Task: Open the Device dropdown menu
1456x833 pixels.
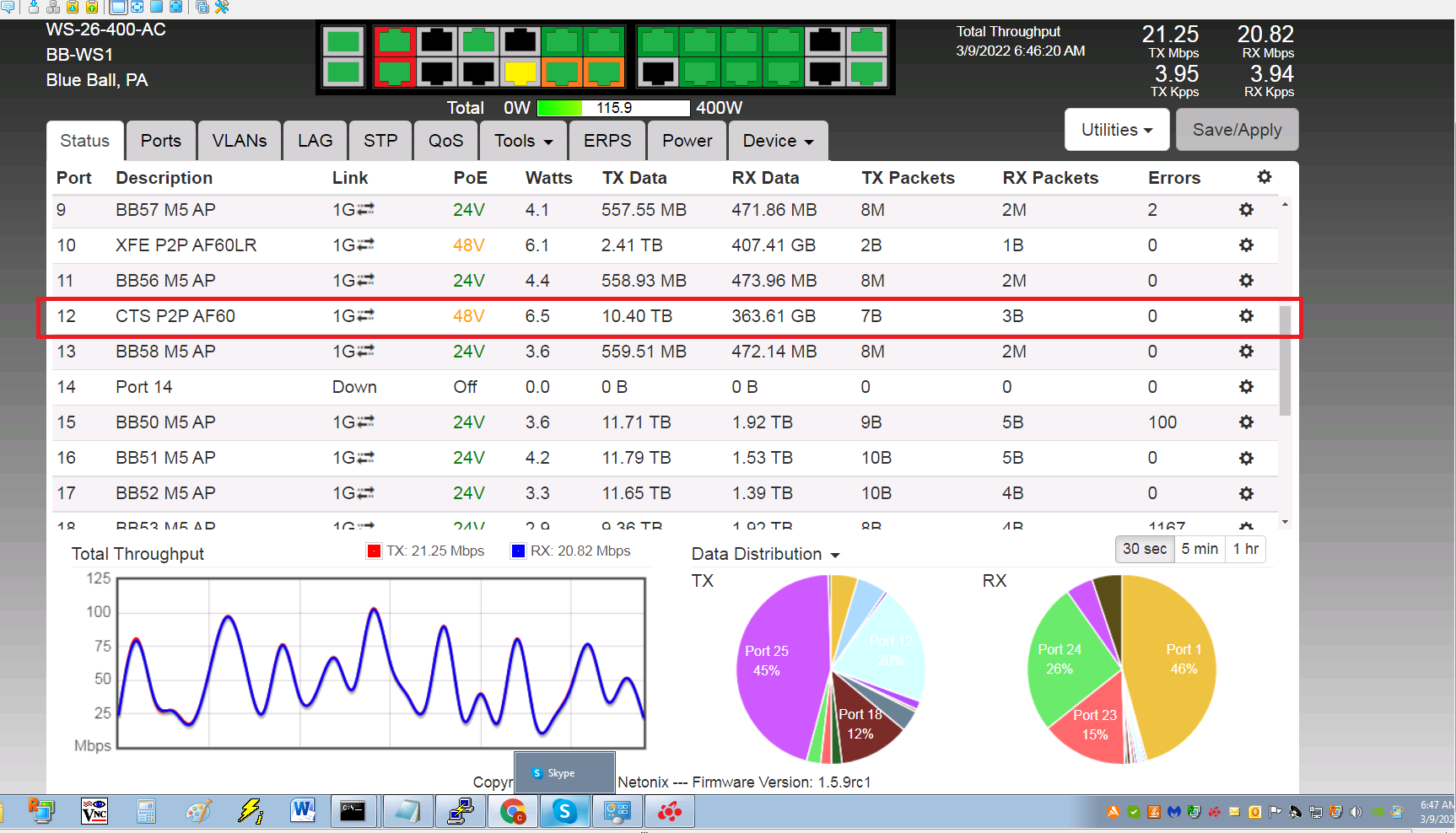Action: 777,141
